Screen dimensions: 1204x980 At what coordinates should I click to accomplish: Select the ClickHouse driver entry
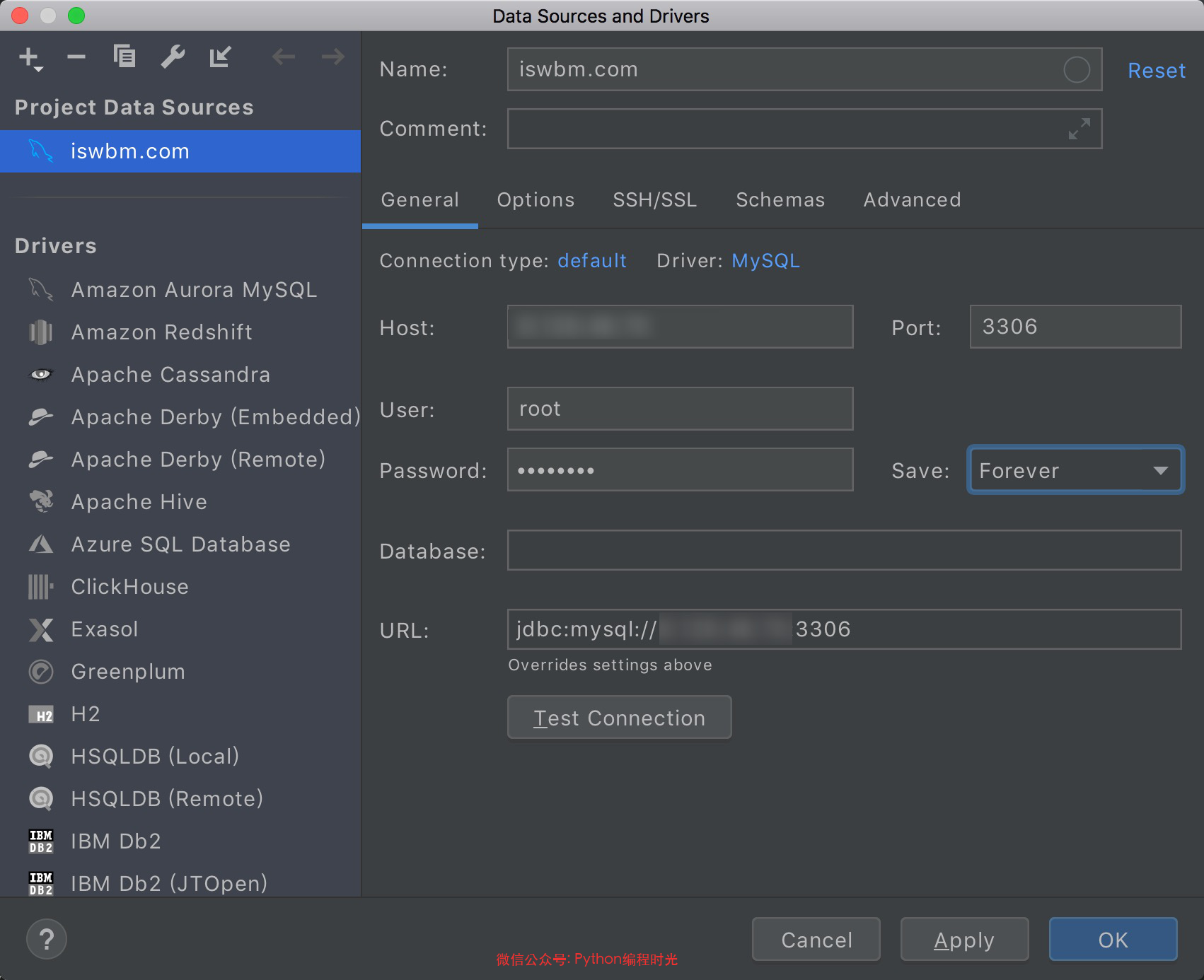(130, 587)
